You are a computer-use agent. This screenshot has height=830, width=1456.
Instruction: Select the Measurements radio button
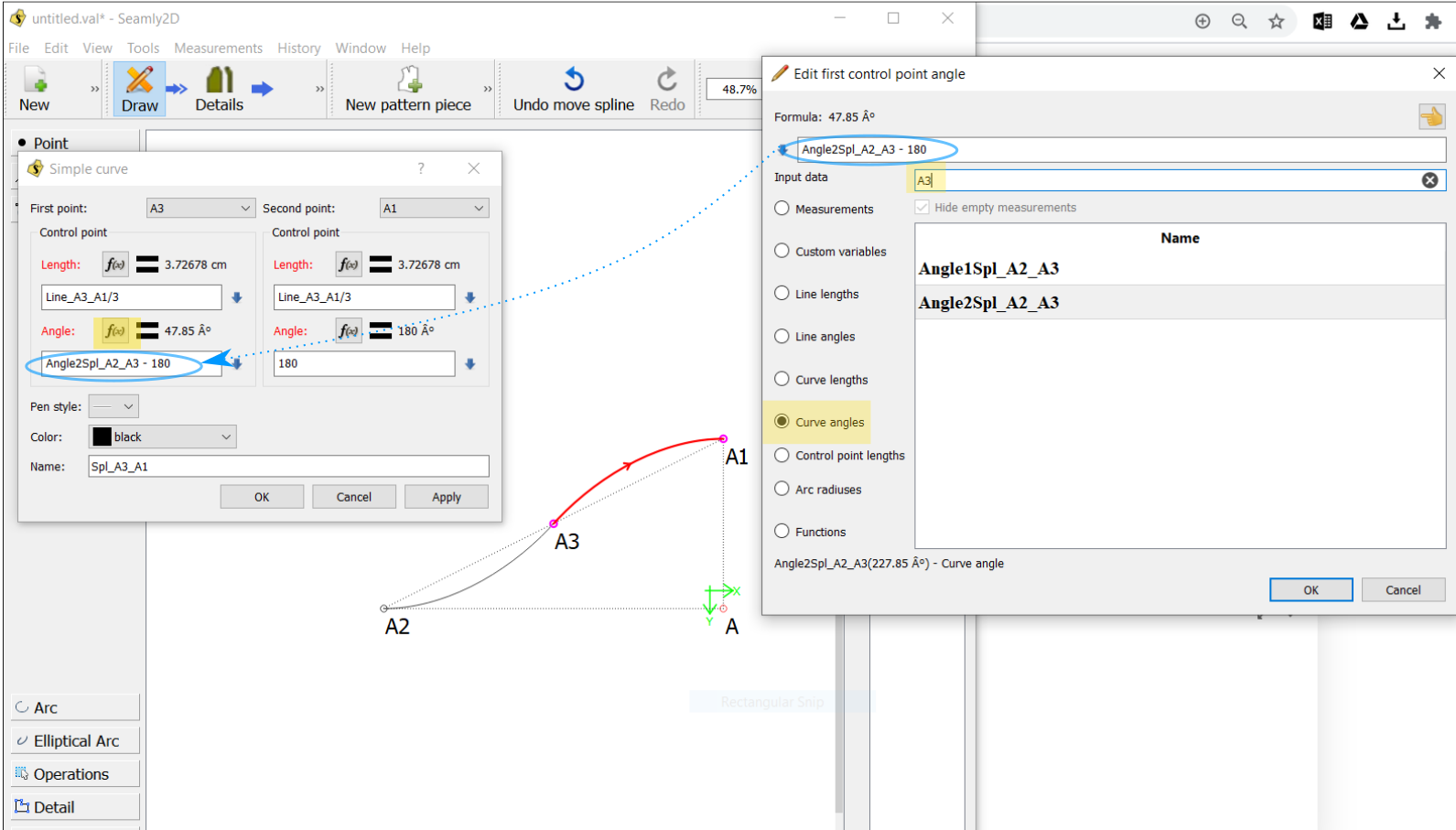[782, 209]
